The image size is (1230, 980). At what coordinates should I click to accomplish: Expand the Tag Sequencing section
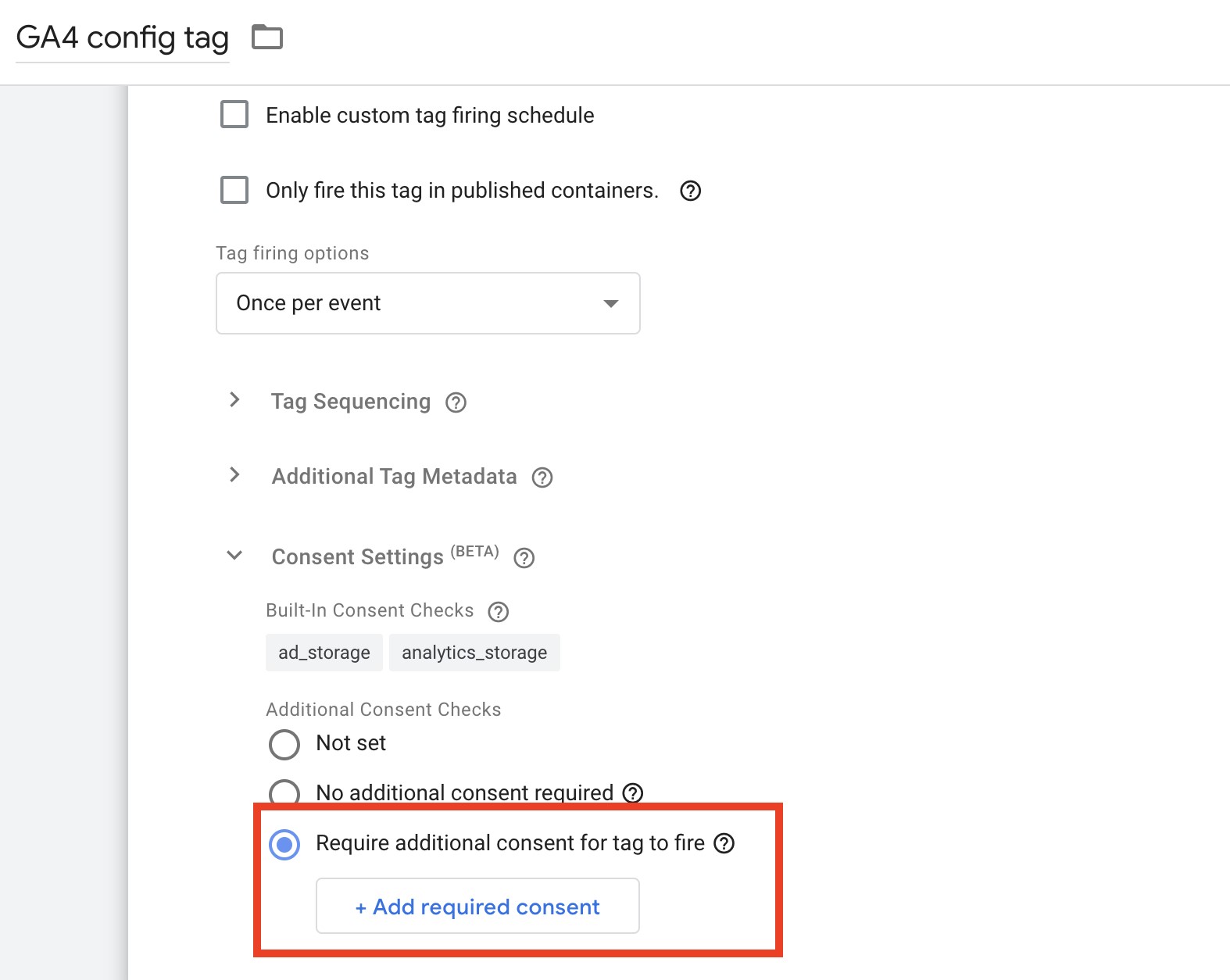234,400
